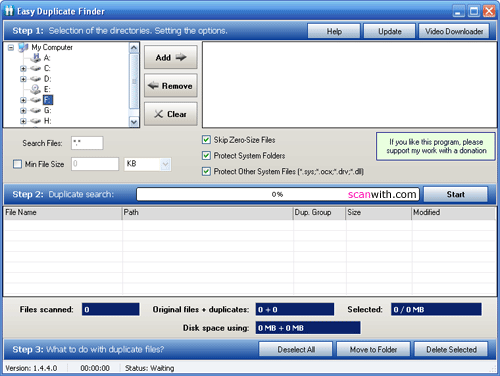Screen dimensions: 500x376
Task: Close the Easy Duplicate Finder window
Action: (489, 11)
